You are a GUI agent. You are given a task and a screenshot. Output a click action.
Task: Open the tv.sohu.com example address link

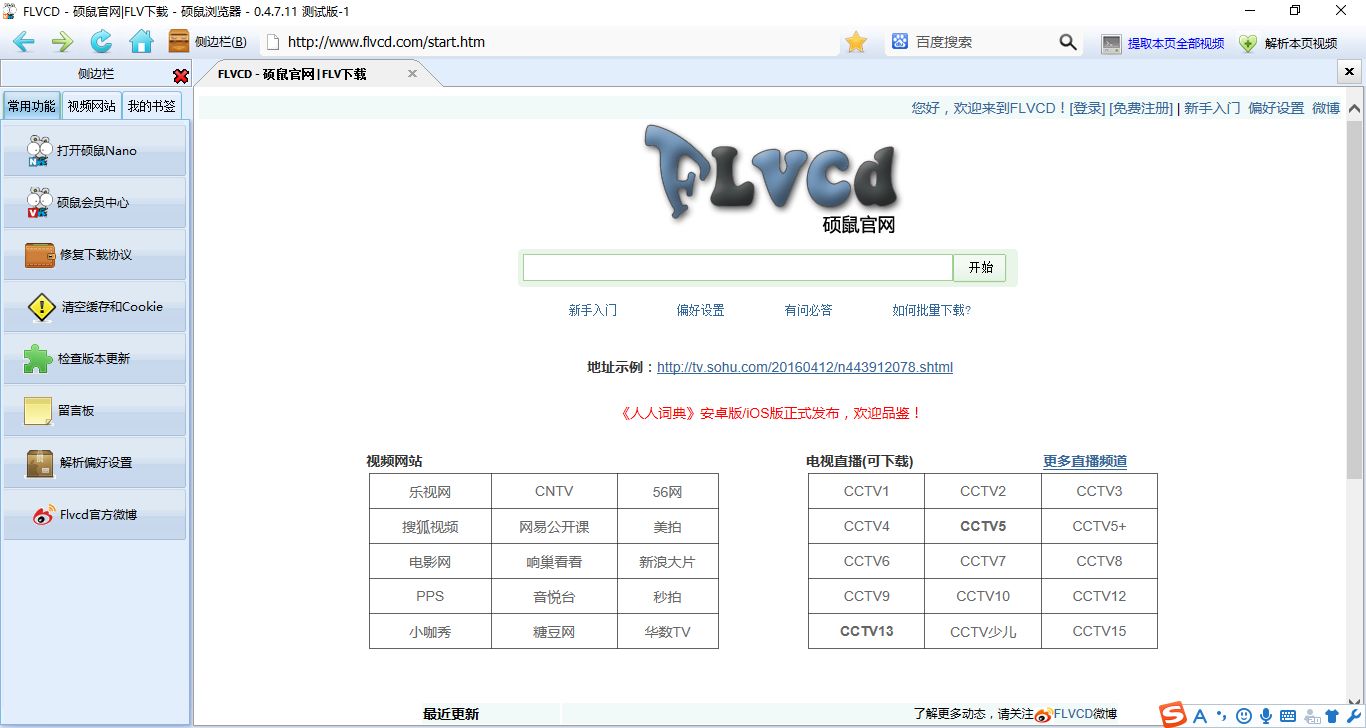pos(805,367)
